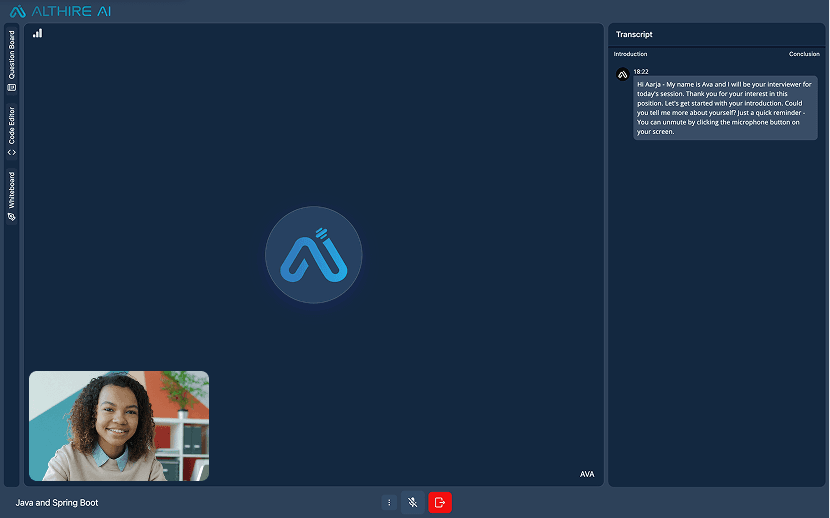Viewport: 830px width, 518px height.
Task: Open the Question Board side panel
Action: [x=12, y=61]
